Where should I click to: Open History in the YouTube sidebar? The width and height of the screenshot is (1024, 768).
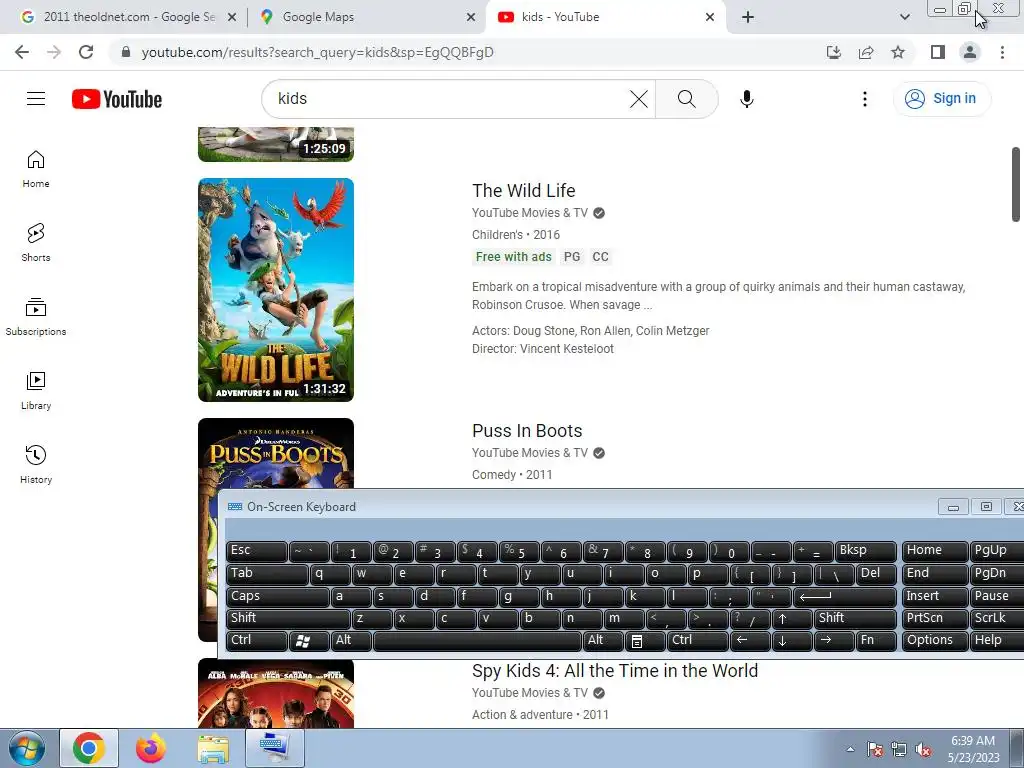pos(36,464)
